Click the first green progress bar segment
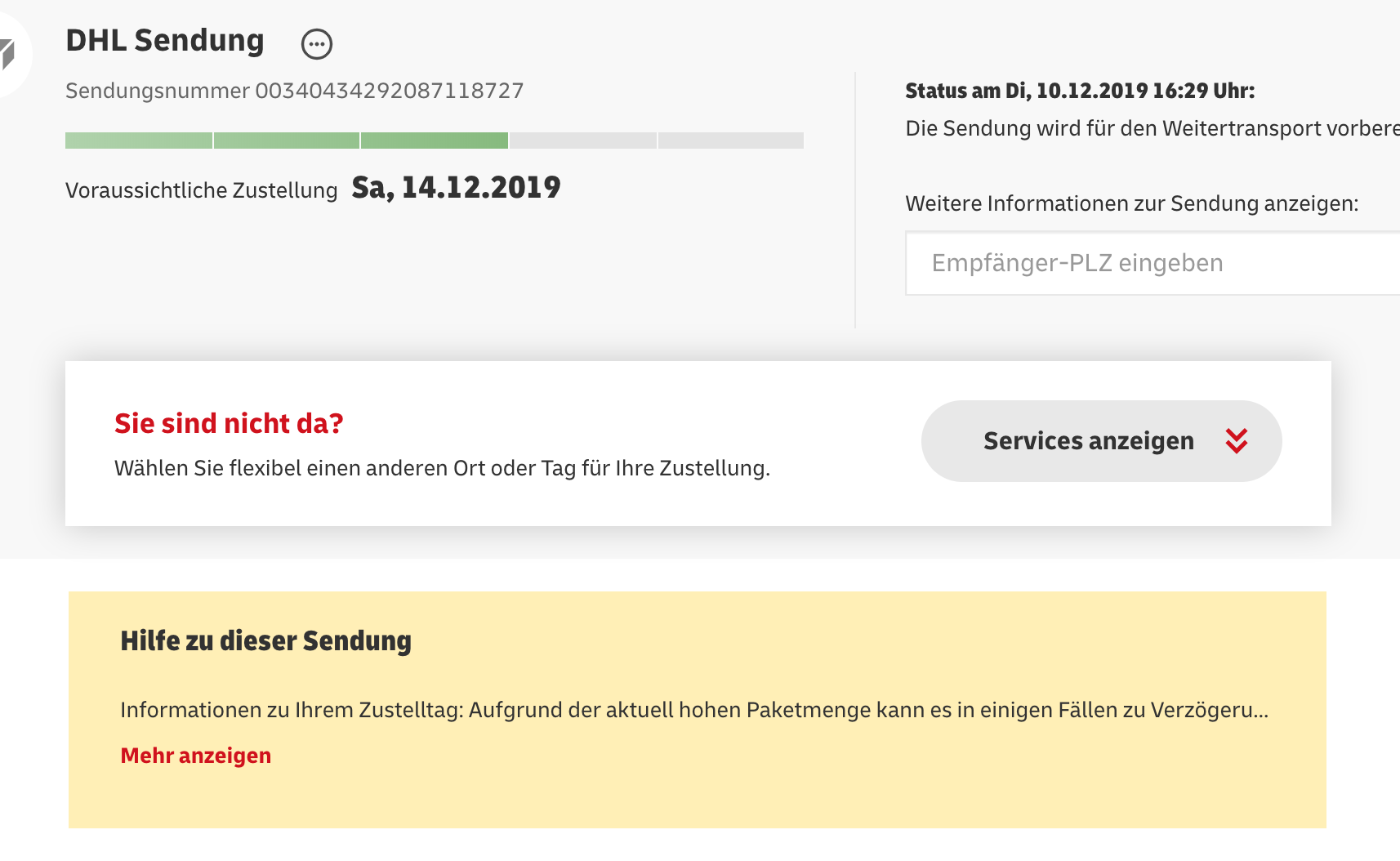The height and width of the screenshot is (861, 1400). [139, 141]
